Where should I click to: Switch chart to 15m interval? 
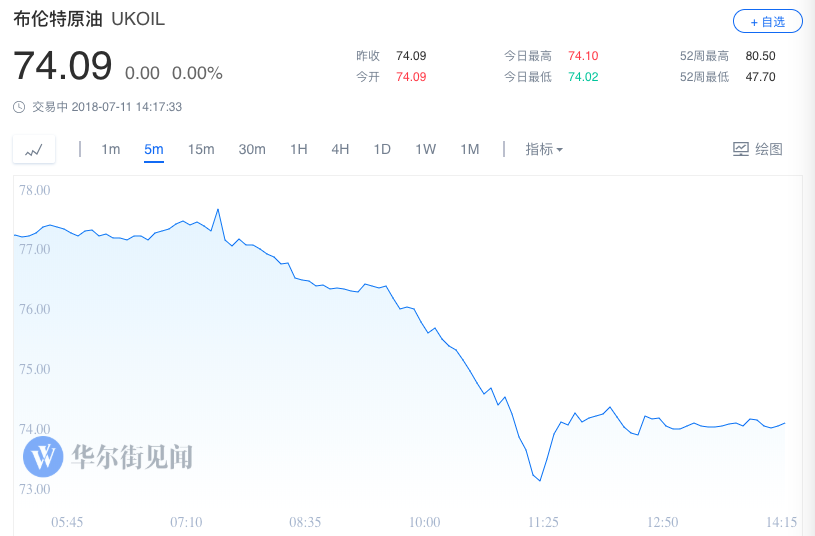201,149
